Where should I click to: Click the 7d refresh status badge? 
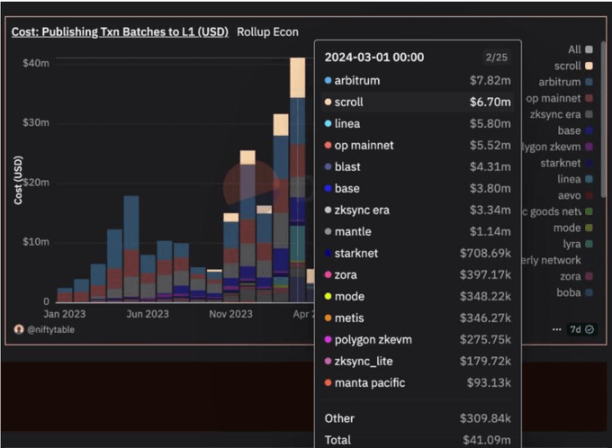(581, 329)
